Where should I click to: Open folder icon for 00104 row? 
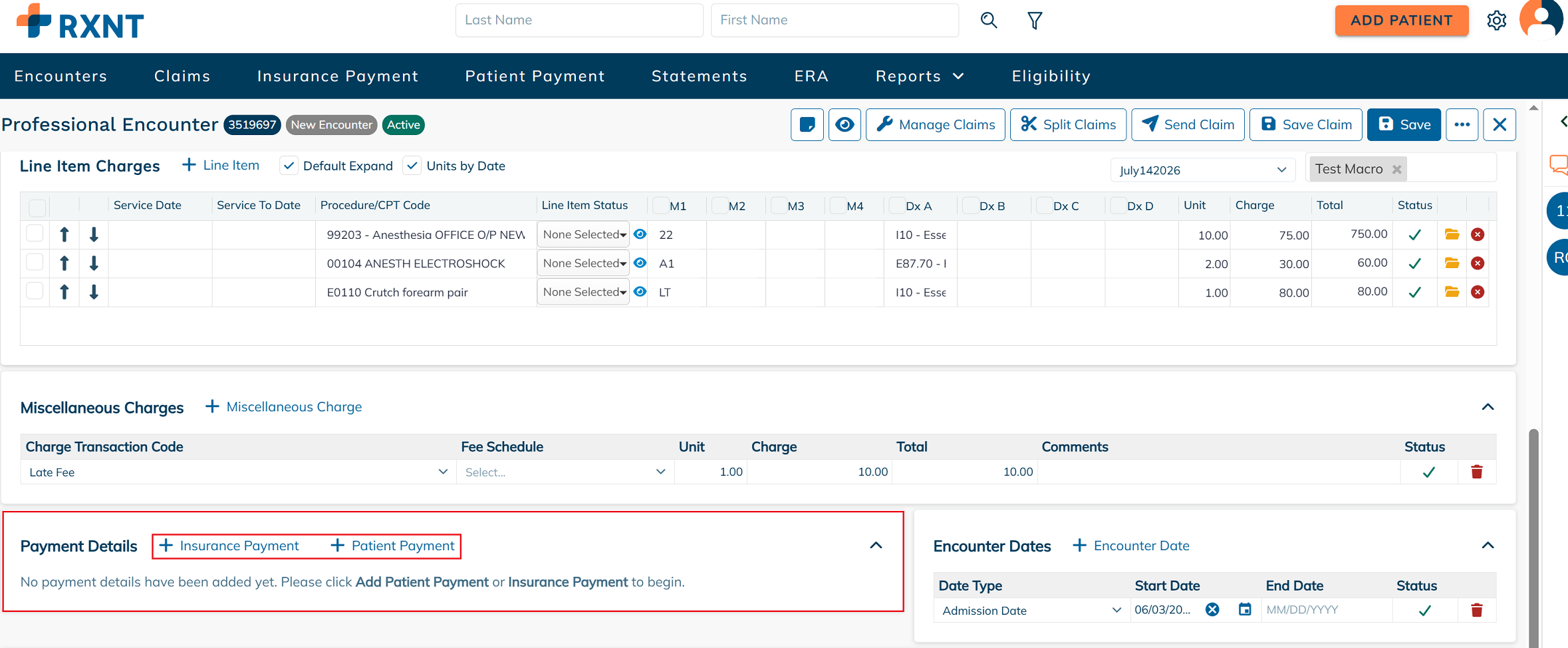click(x=1452, y=263)
